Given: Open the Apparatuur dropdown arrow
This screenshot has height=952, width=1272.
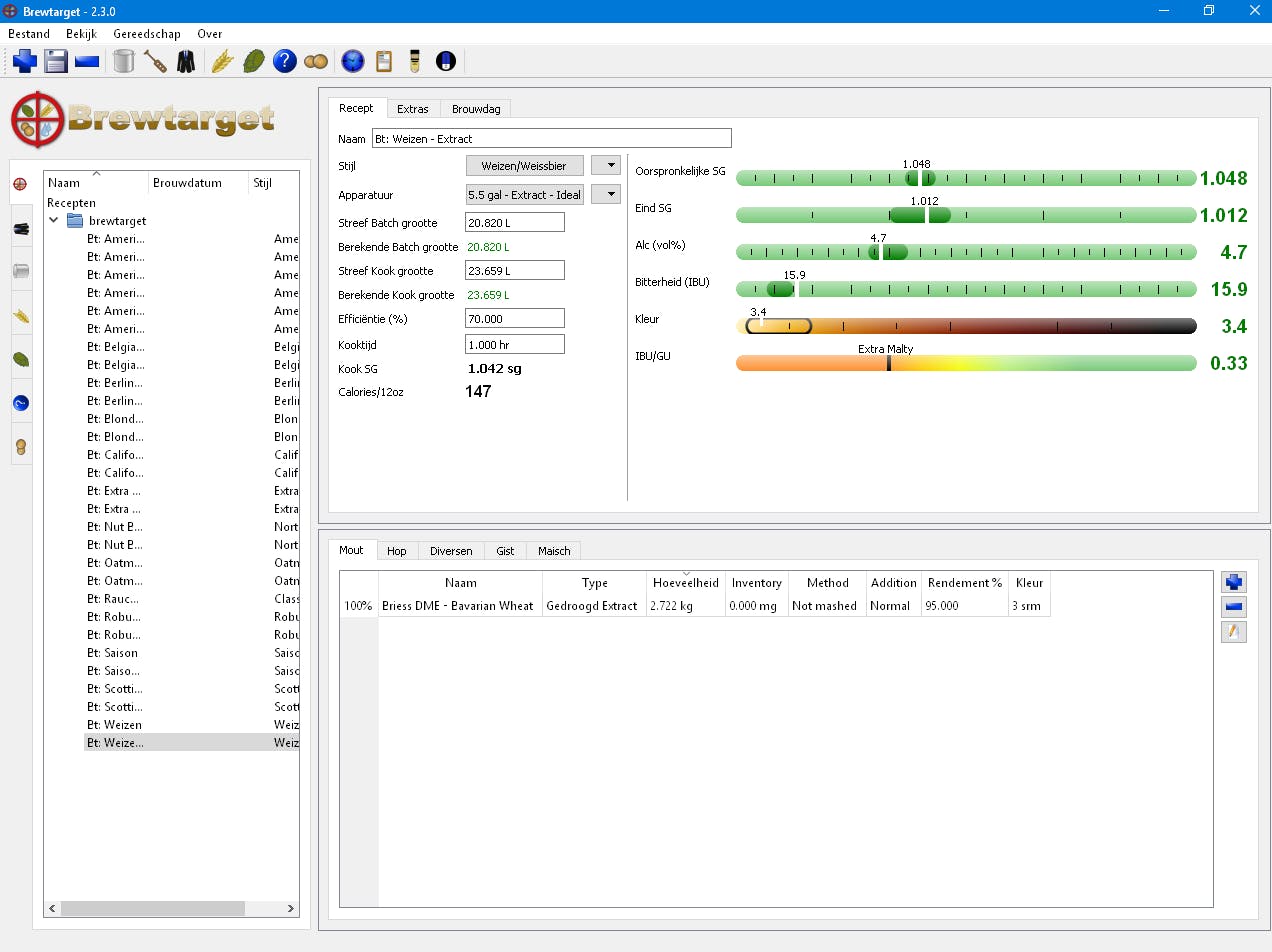Looking at the screenshot, I should click(606, 195).
